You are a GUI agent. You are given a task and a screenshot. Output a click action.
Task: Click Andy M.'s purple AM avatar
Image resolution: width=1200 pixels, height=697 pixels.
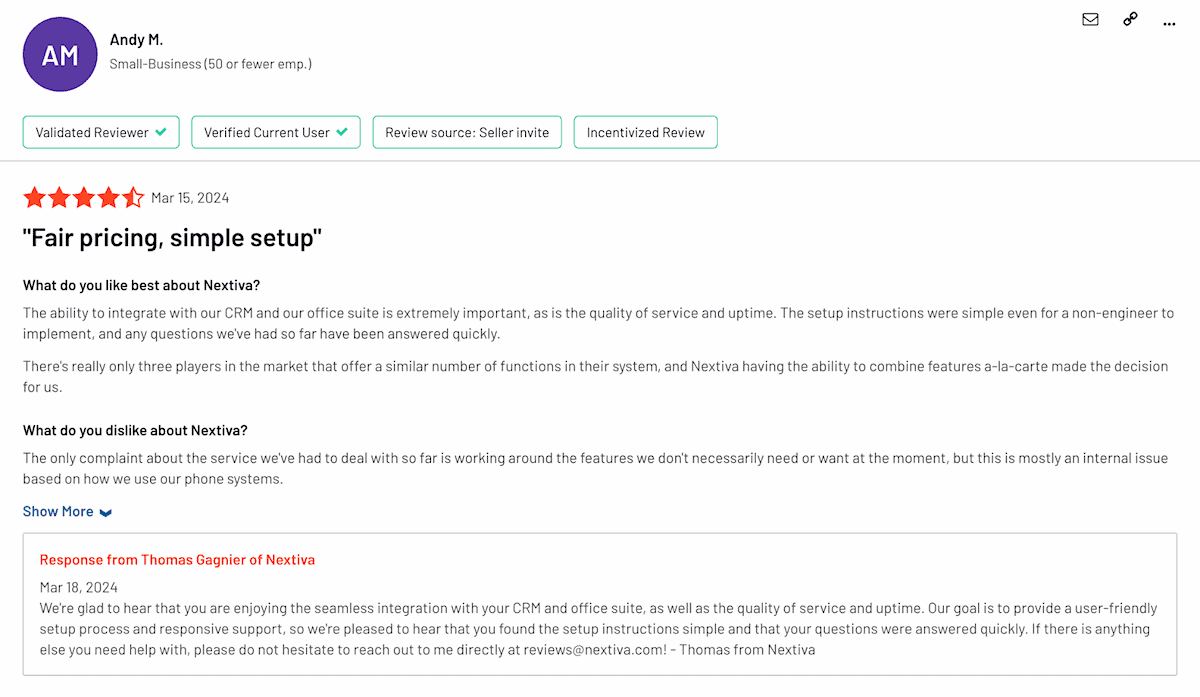(60, 54)
